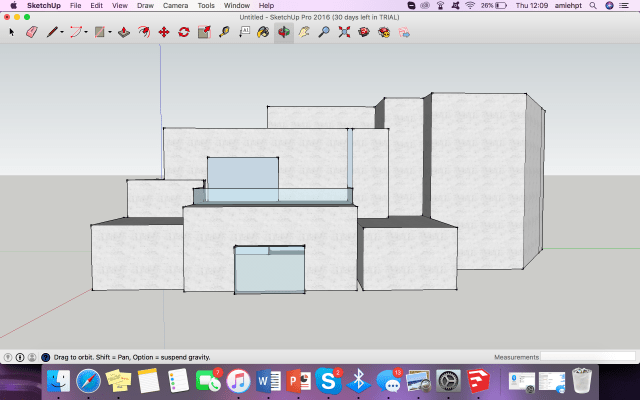640x400 pixels.
Task: Choose the pink Eraser tool
Action: [32, 32]
